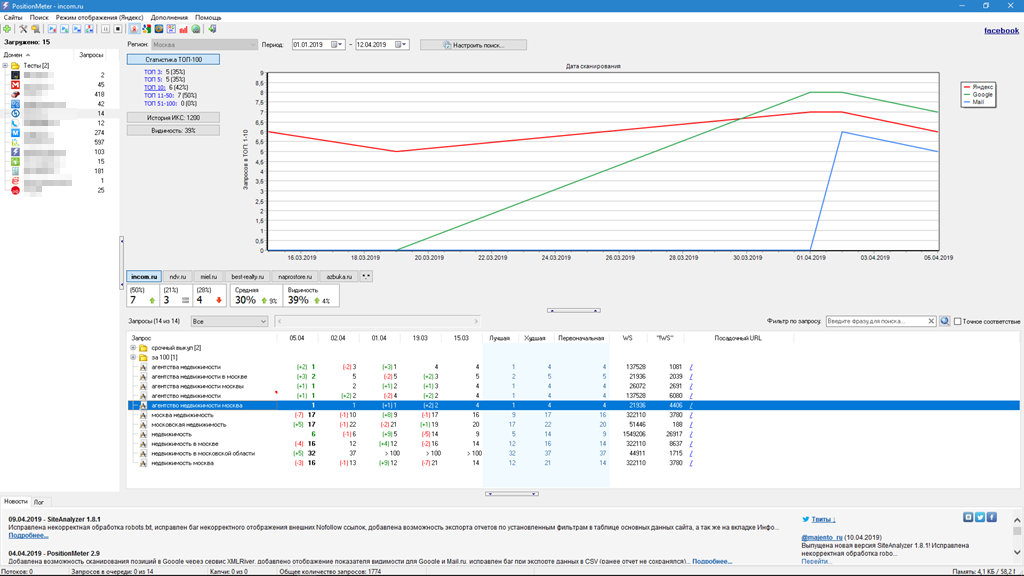The image size is (1024, 576).
Task: Click the query filter search input field
Action: [x=875, y=321]
